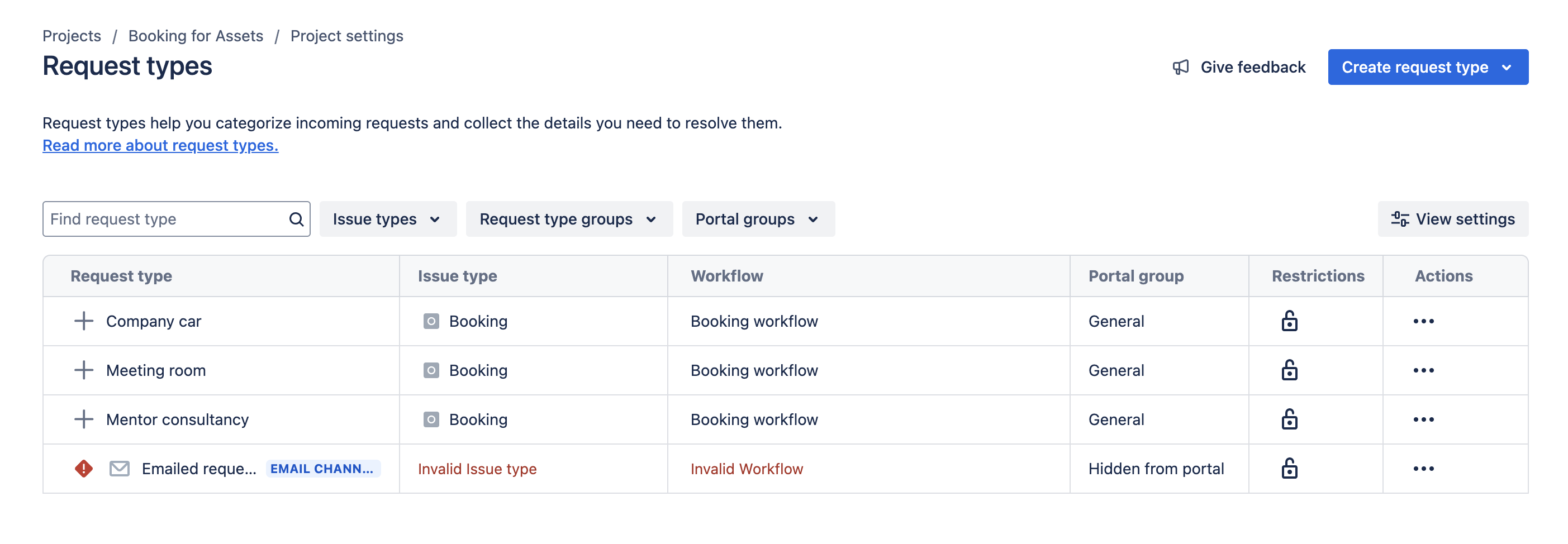The width and height of the screenshot is (1568, 544).
Task: Expand the Issue types filter dropdown
Action: tap(388, 219)
